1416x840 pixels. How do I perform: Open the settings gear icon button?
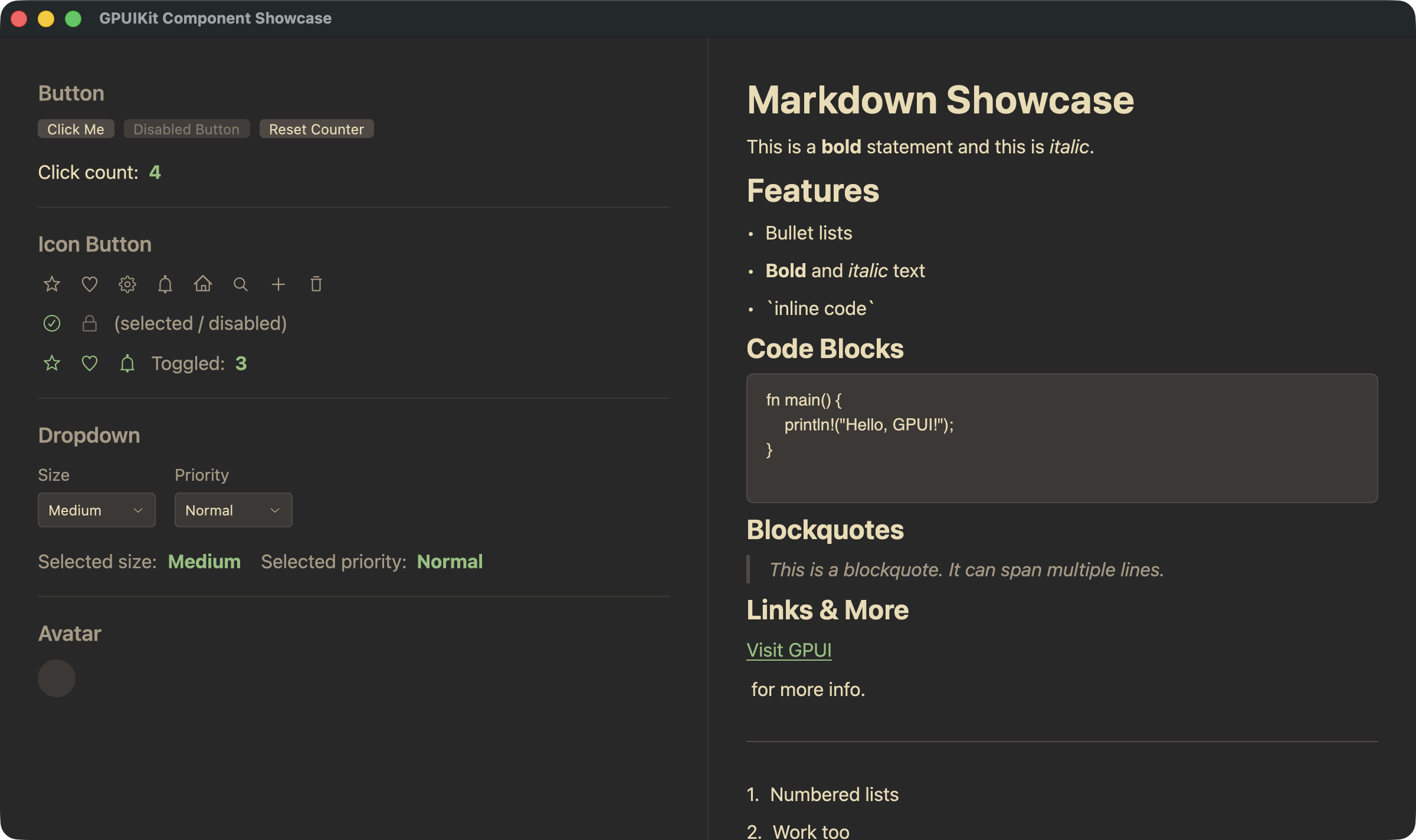[127, 284]
